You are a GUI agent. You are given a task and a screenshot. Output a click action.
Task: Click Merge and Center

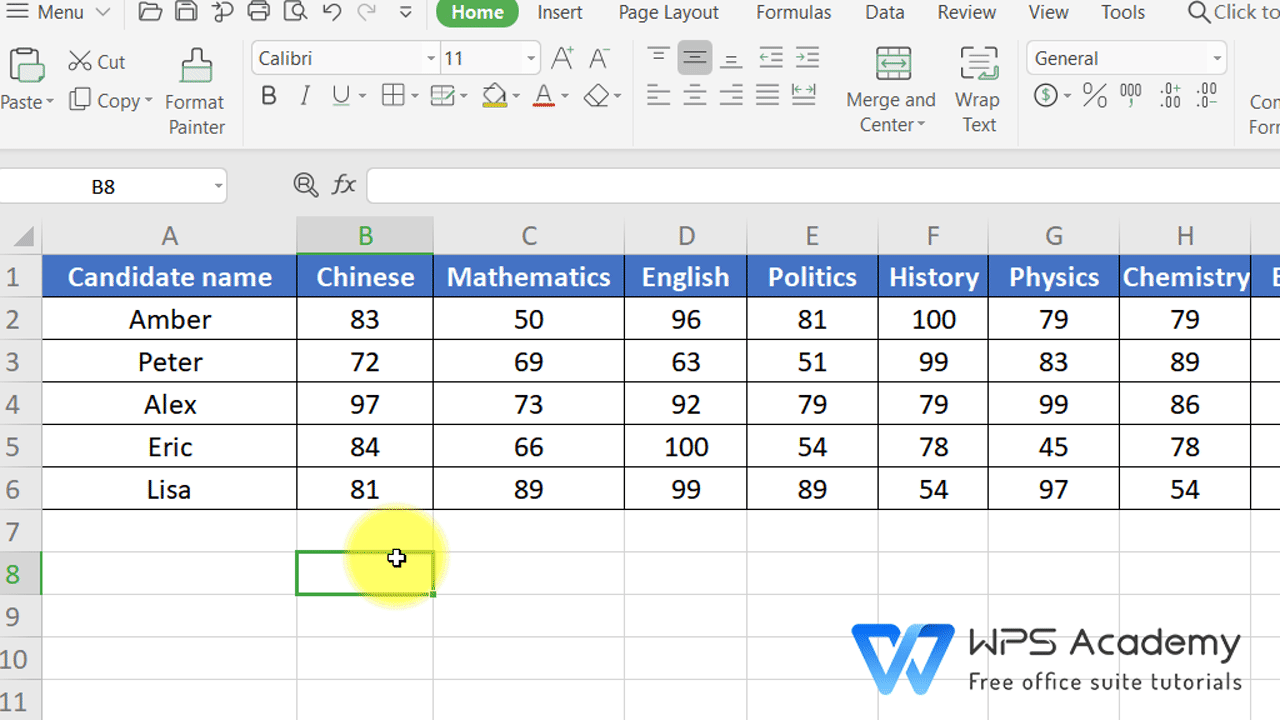point(891,90)
